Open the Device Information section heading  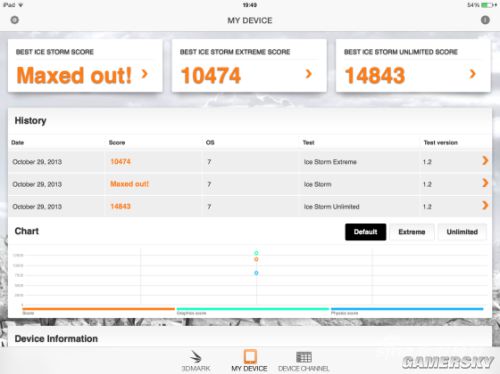[56, 339]
